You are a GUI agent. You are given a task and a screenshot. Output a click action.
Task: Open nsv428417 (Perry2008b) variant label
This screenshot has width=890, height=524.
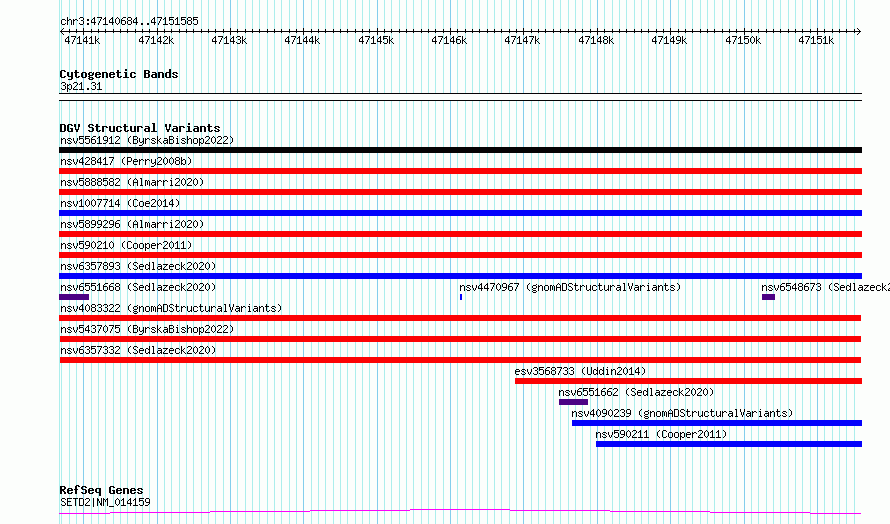[x=126, y=161]
